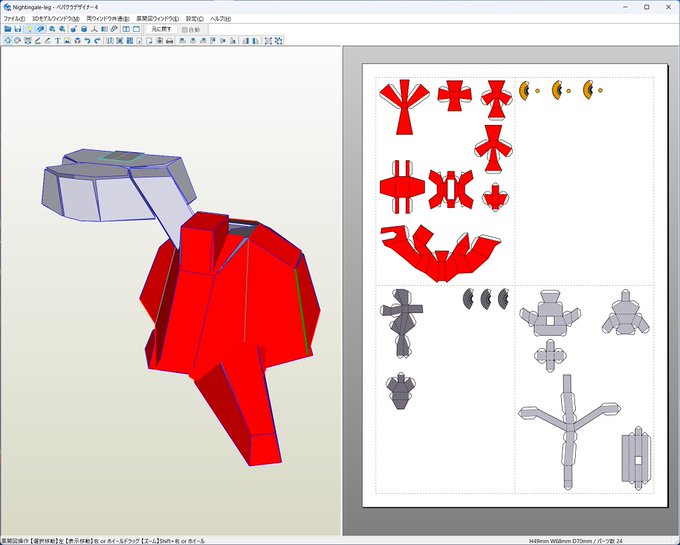Select the light gray cross-shaped part
Image resolution: width=680 pixels, height=545 pixels.
[x=550, y=356]
